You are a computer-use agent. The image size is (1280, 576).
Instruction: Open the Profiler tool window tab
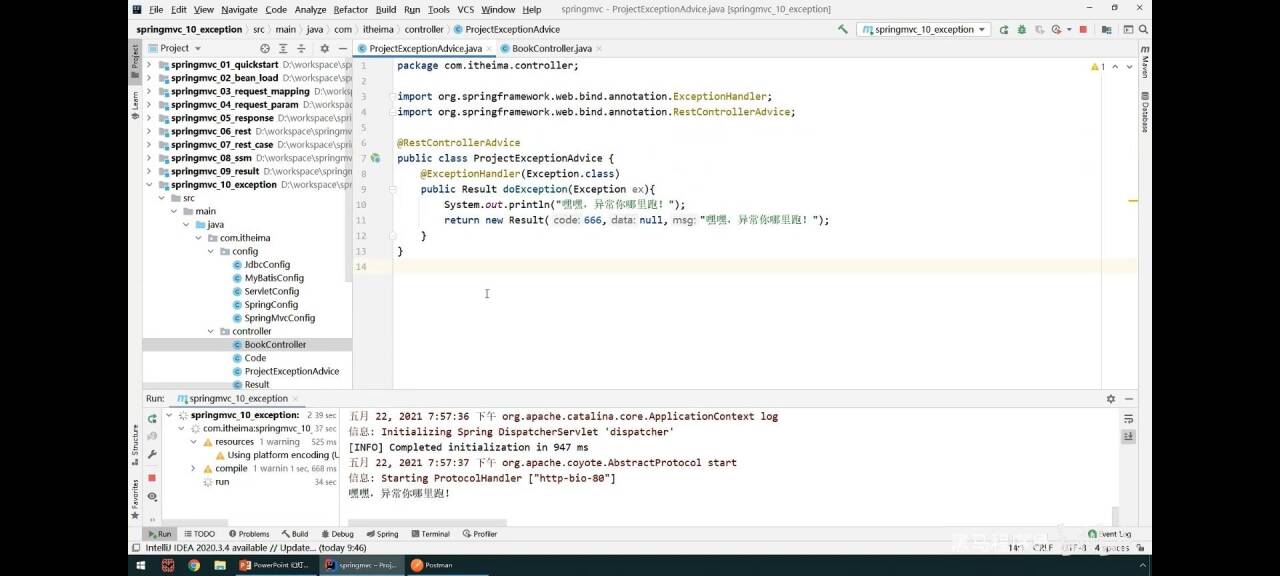479,534
